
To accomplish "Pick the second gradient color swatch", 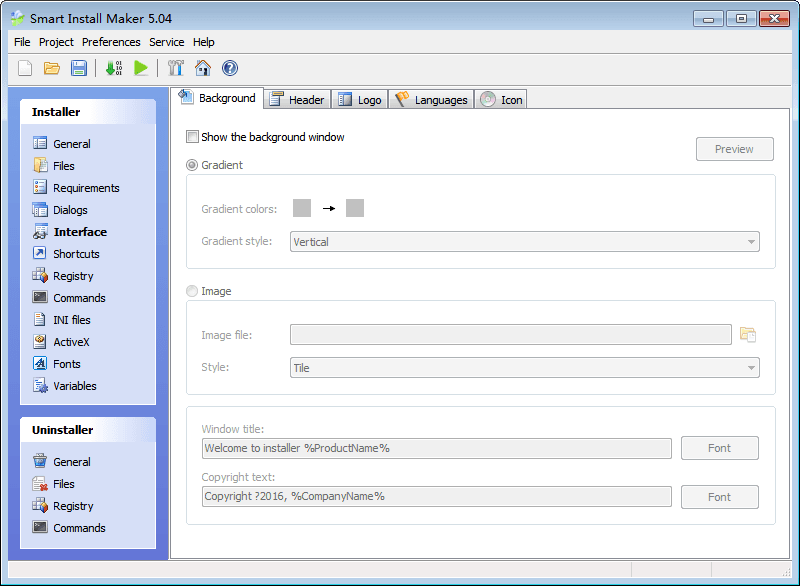I will tap(355, 208).
